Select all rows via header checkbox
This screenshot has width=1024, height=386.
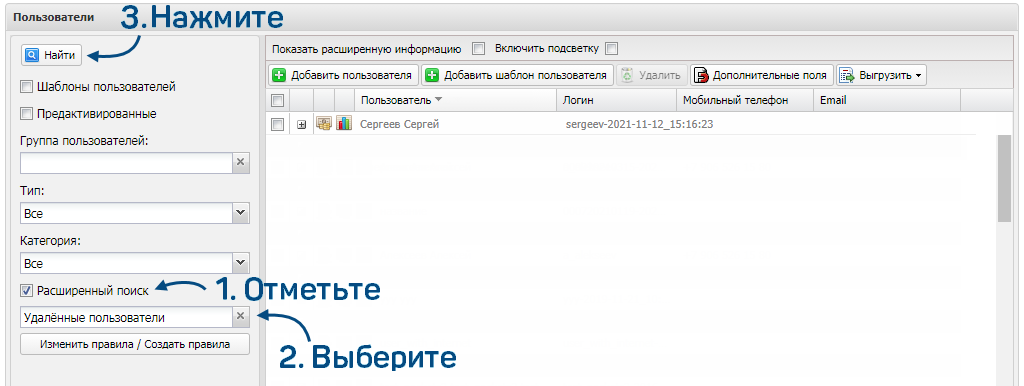click(278, 100)
